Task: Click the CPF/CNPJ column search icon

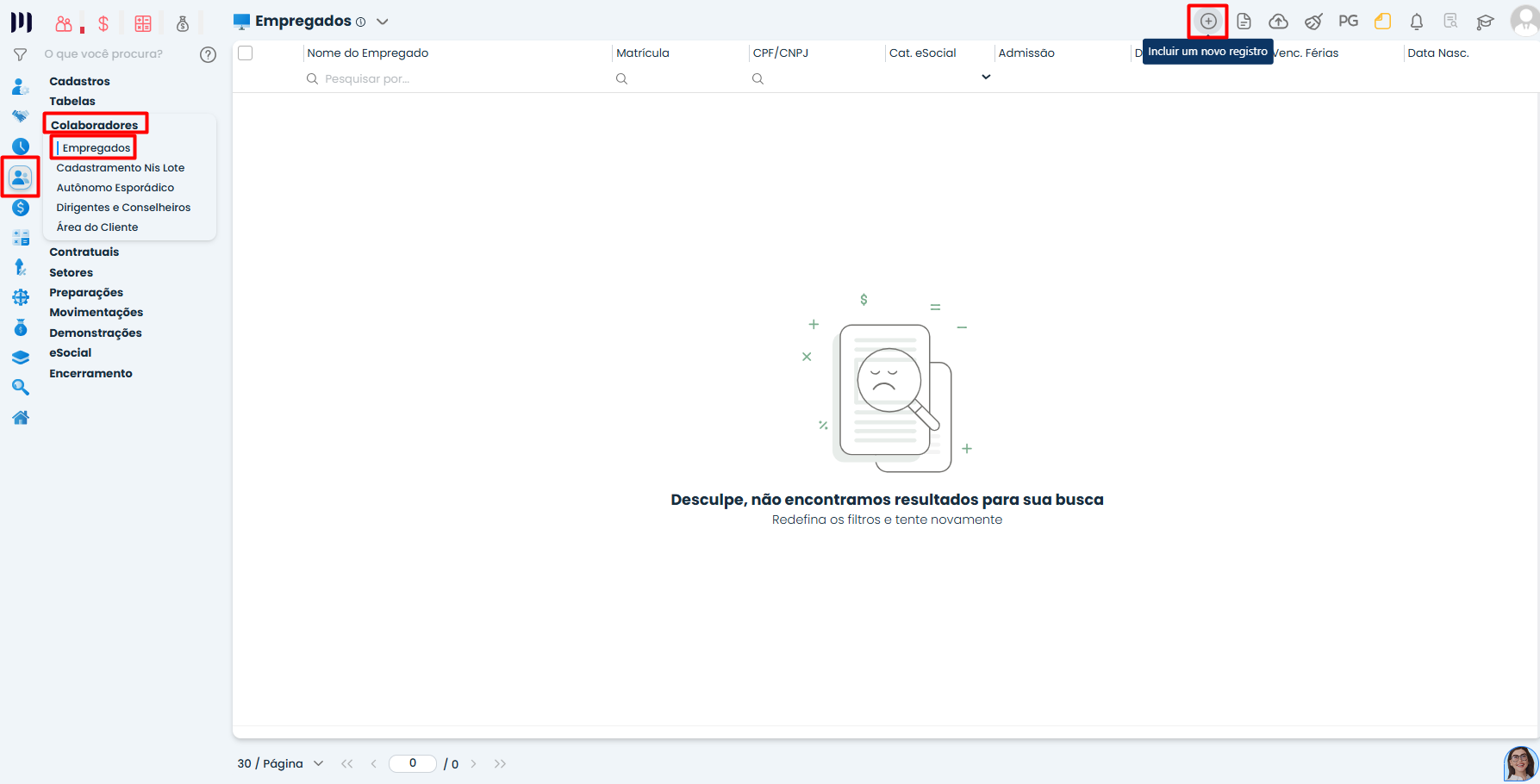Action: (x=758, y=78)
